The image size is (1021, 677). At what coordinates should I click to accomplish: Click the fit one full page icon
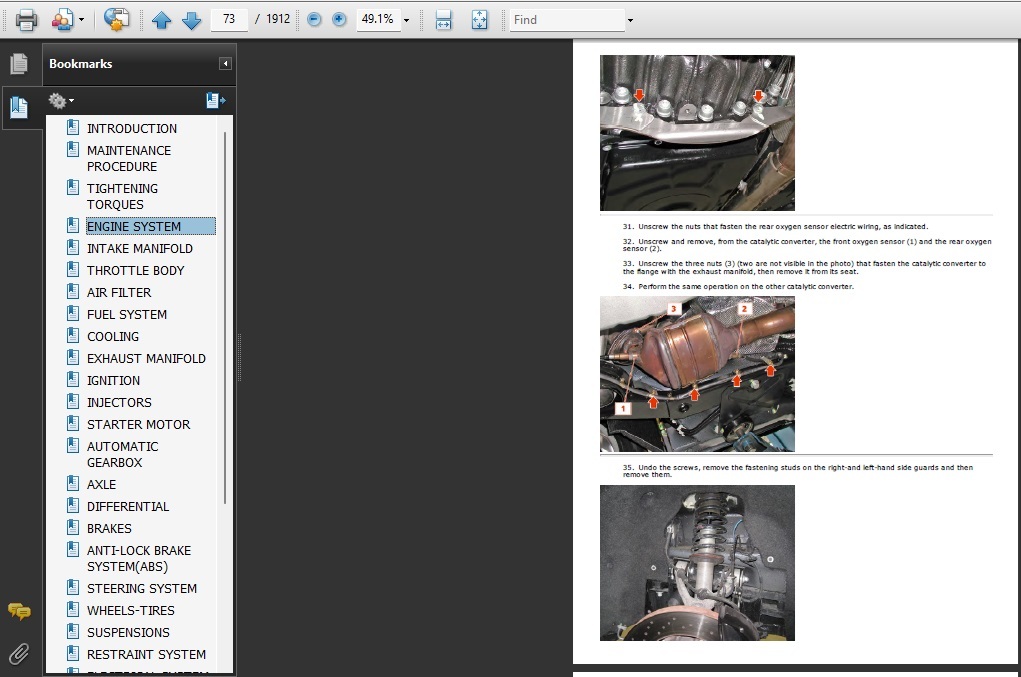479,19
